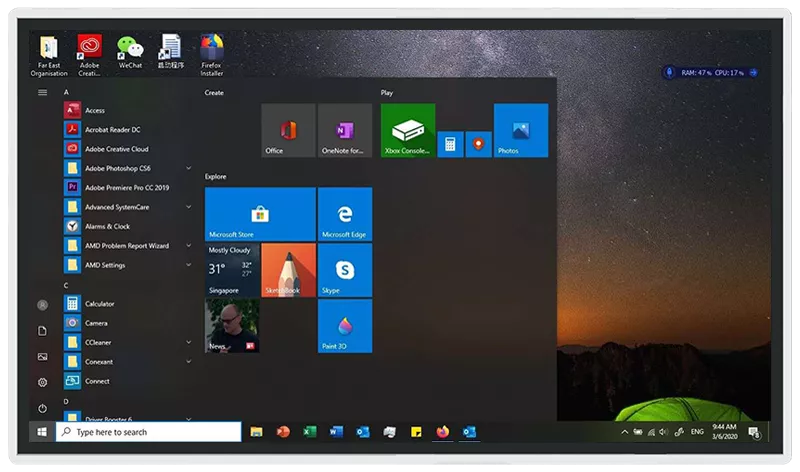Screen dimensions: 800x472
Task: Expand the CCleaner folder chevron
Action: pyautogui.click(x=189, y=342)
